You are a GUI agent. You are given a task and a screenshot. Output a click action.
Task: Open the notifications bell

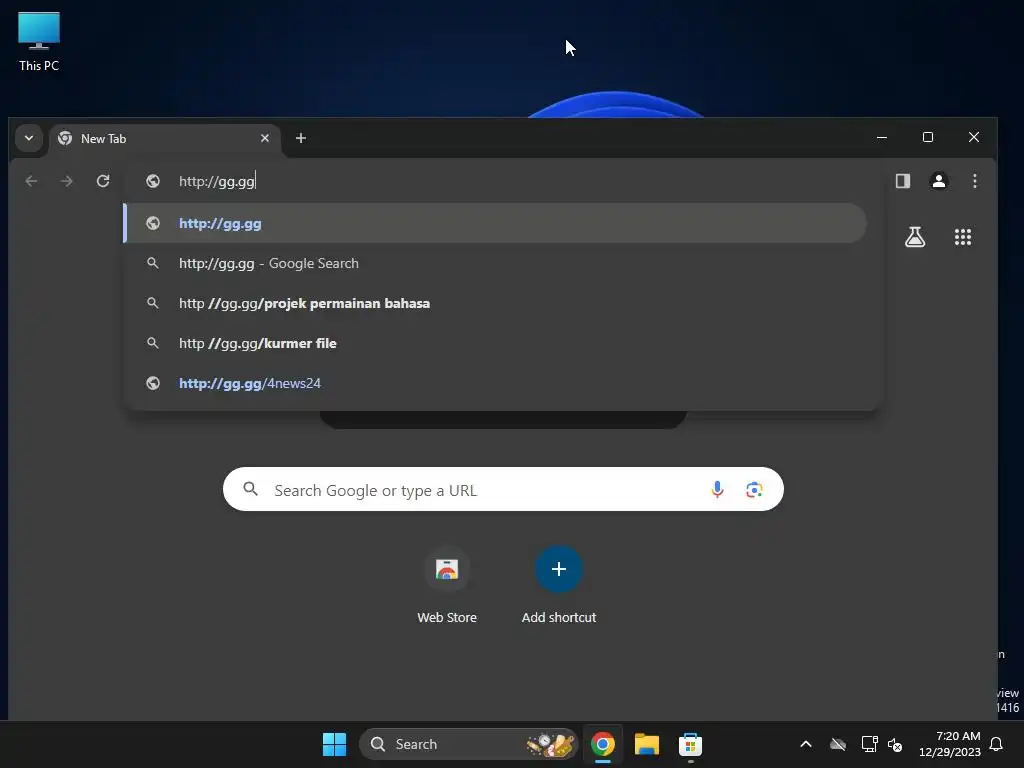(997, 744)
